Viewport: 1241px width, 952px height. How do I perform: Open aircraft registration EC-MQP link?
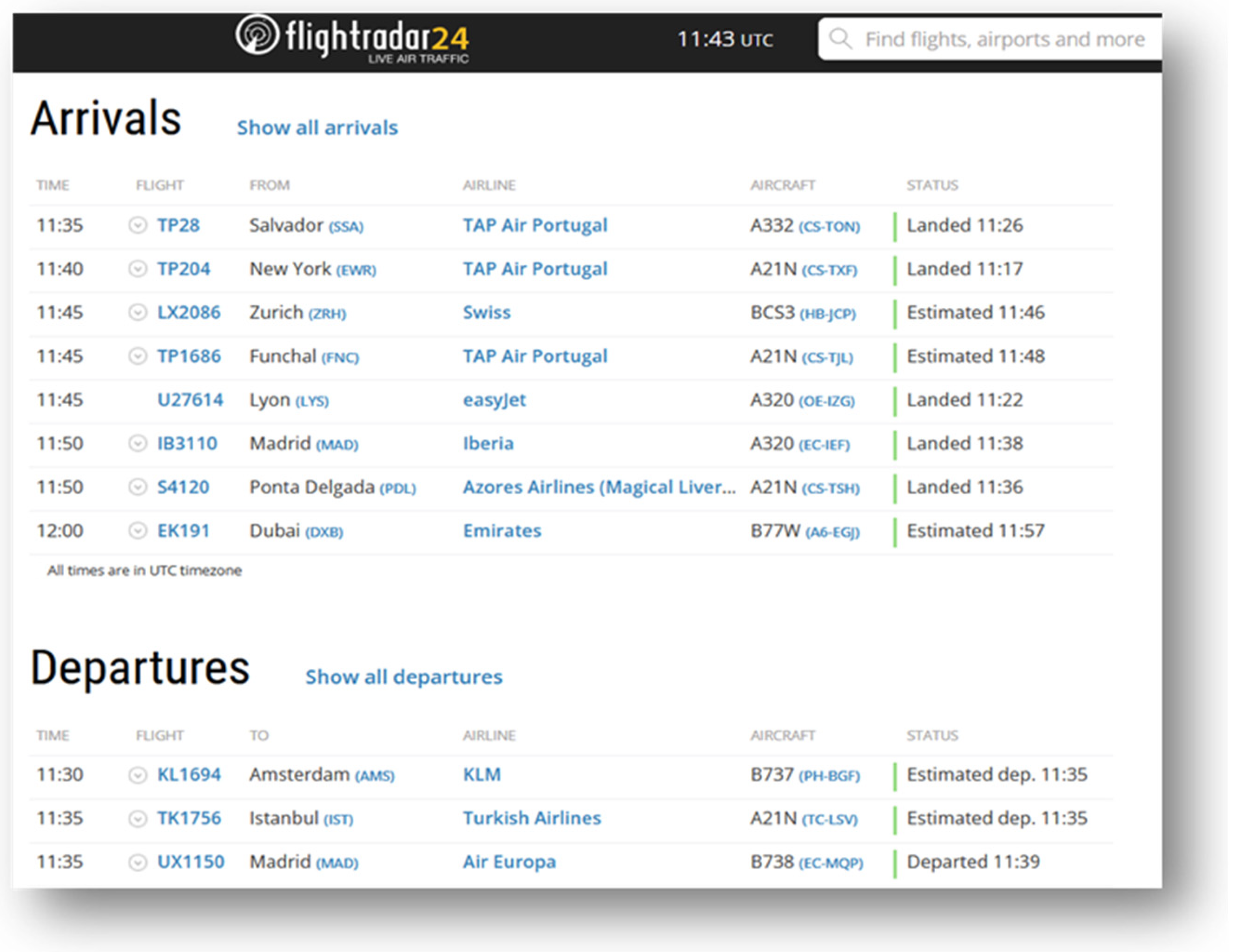[x=831, y=863]
